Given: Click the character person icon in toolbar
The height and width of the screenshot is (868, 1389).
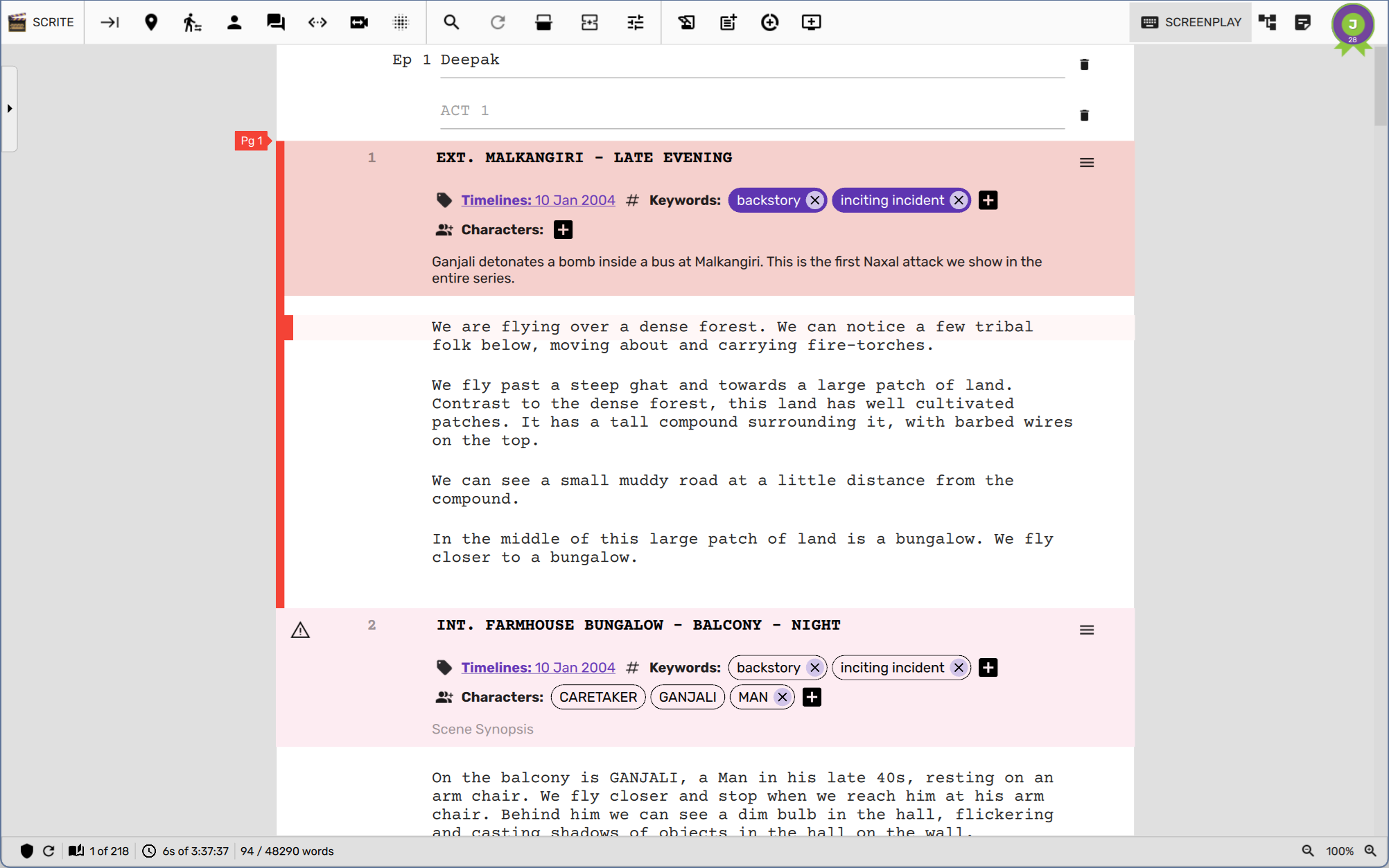Looking at the screenshot, I should coord(234,22).
